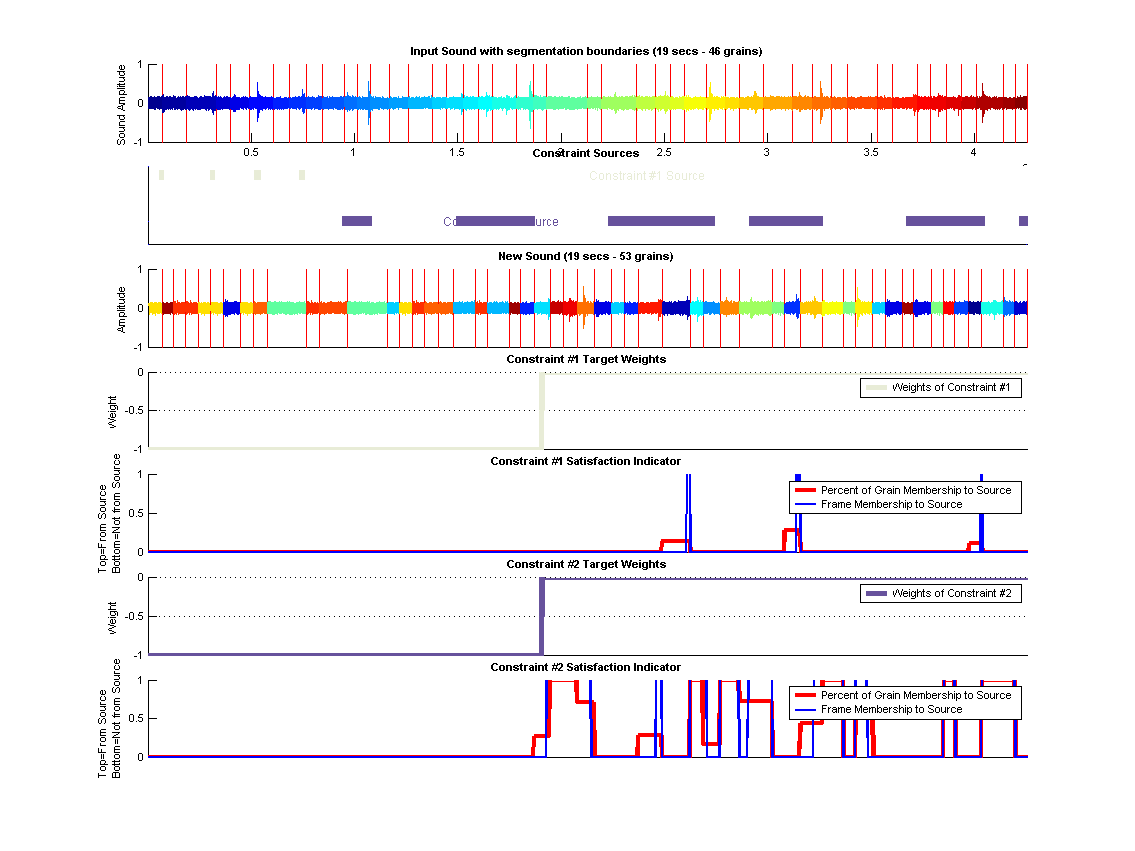
Task: Click the Amplitude y-axis label of New Sound plot
Action: (122, 309)
